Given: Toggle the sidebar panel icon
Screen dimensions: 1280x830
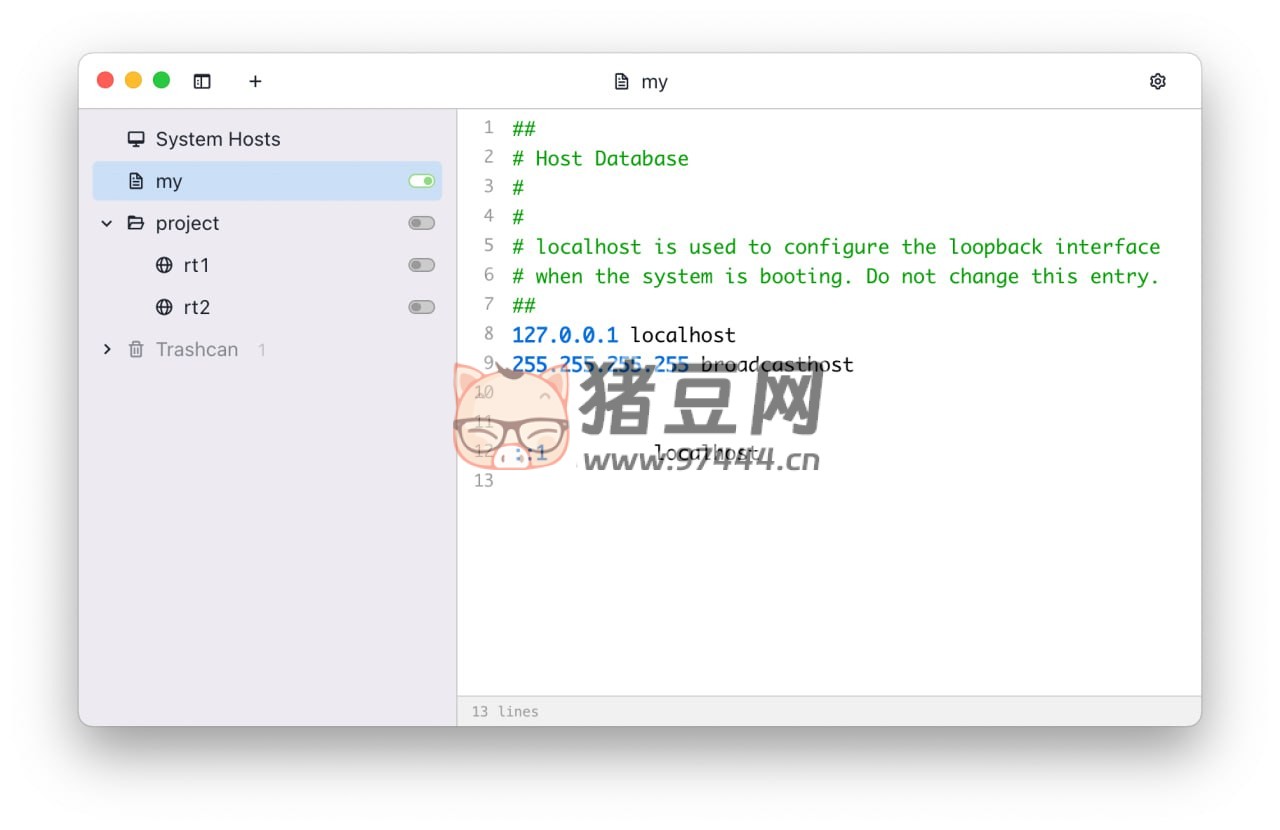Looking at the screenshot, I should click(202, 81).
